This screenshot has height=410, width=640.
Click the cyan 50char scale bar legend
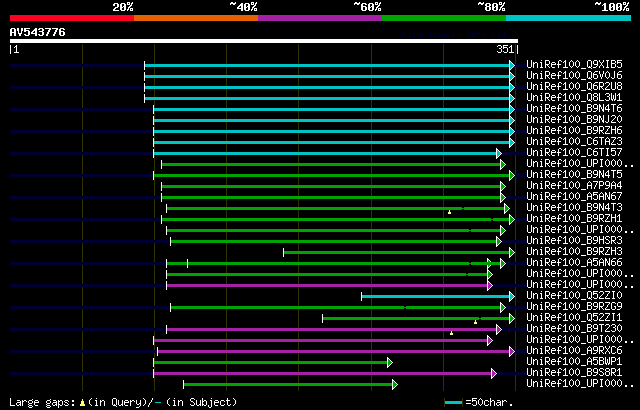[x=453, y=403]
